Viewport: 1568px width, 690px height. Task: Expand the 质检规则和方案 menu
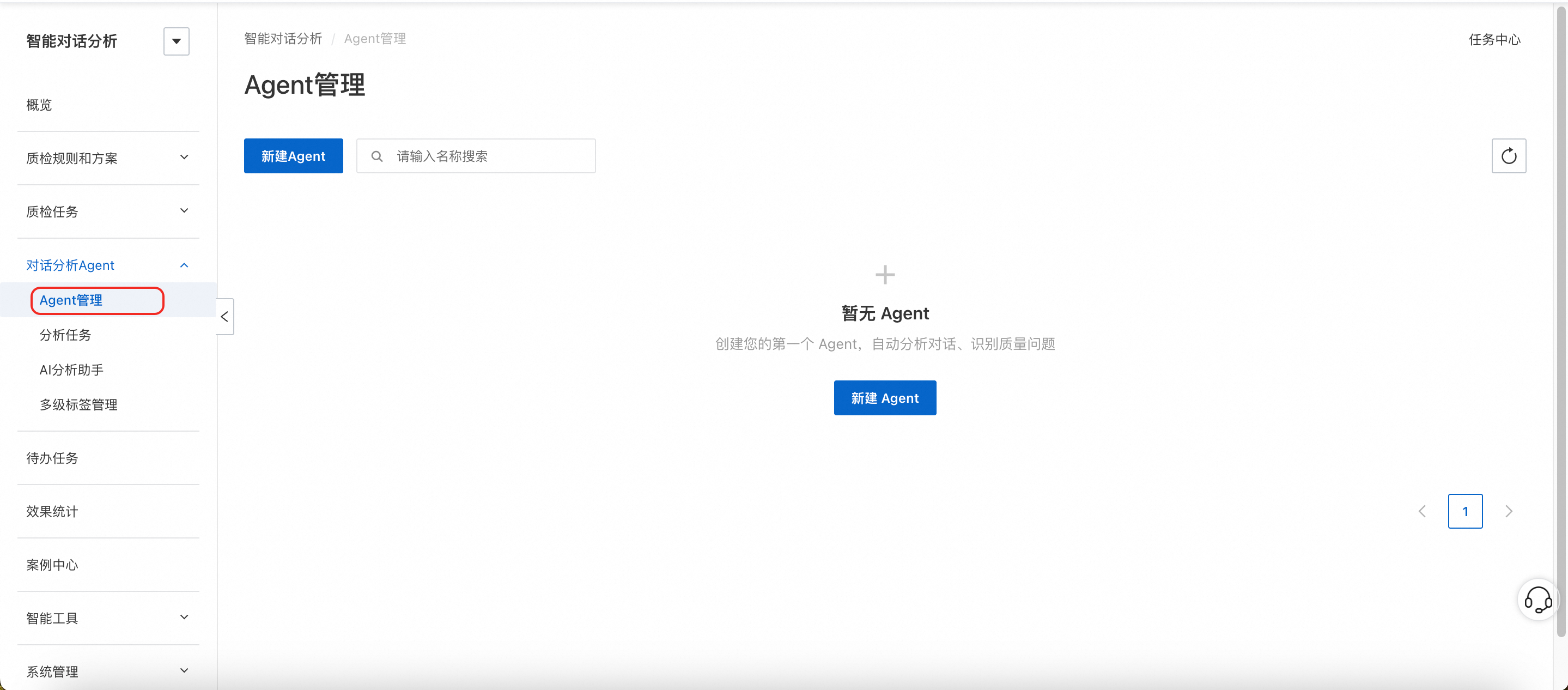tap(108, 159)
